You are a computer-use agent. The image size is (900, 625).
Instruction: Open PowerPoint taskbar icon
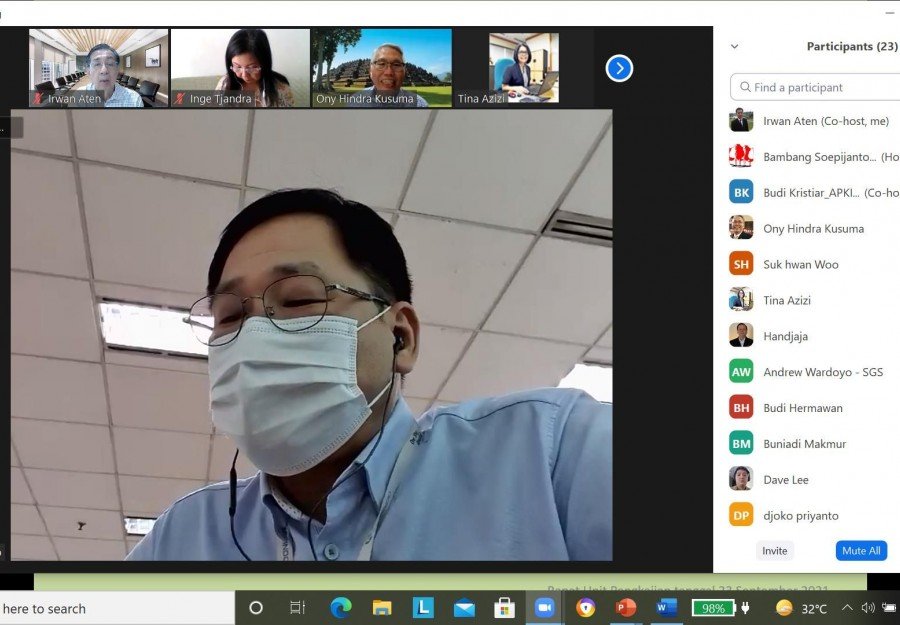coord(626,608)
